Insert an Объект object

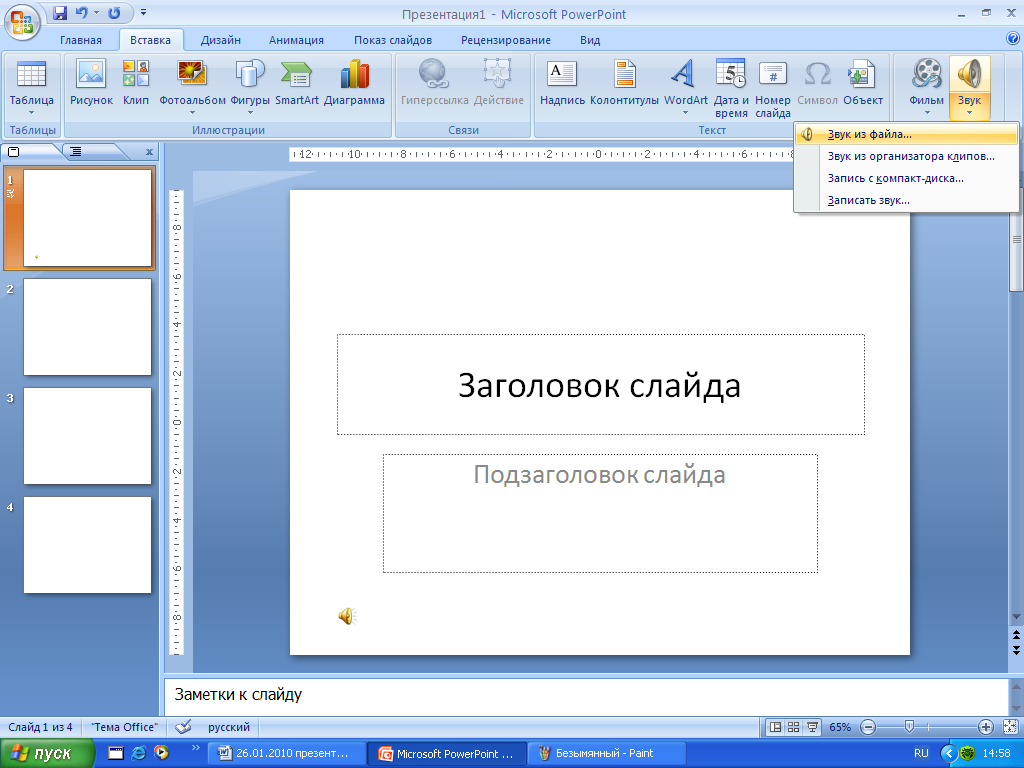863,83
